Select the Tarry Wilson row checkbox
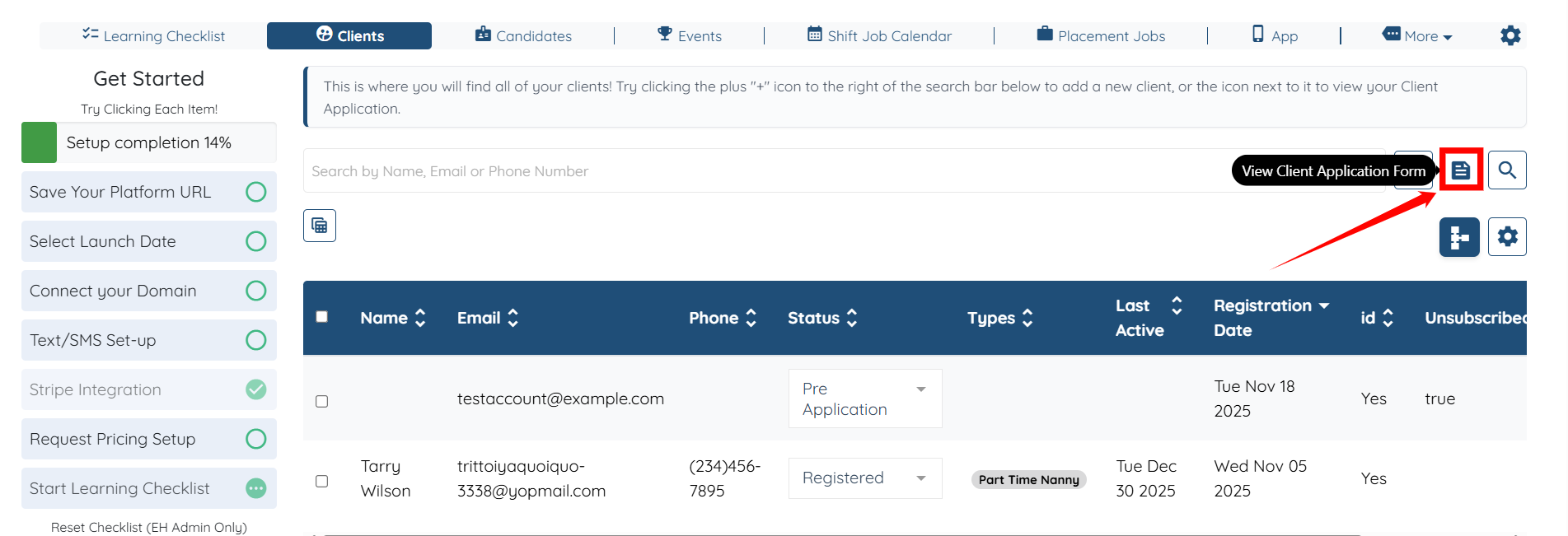The width and height of the screenshot is (1568, 536). pyautogui.click(x=322, y=481)
